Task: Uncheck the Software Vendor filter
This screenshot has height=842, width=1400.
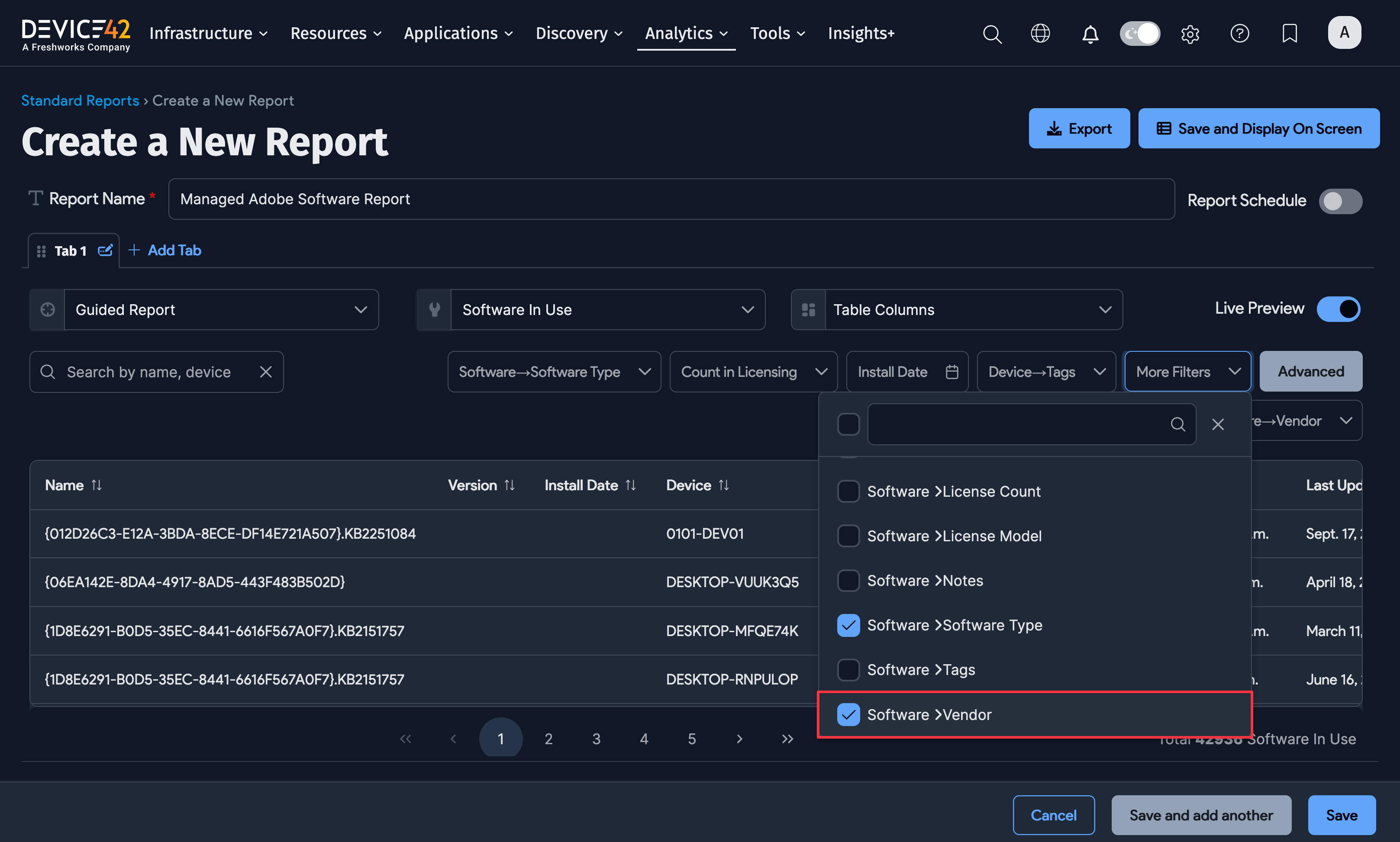Action: [848, 714]
